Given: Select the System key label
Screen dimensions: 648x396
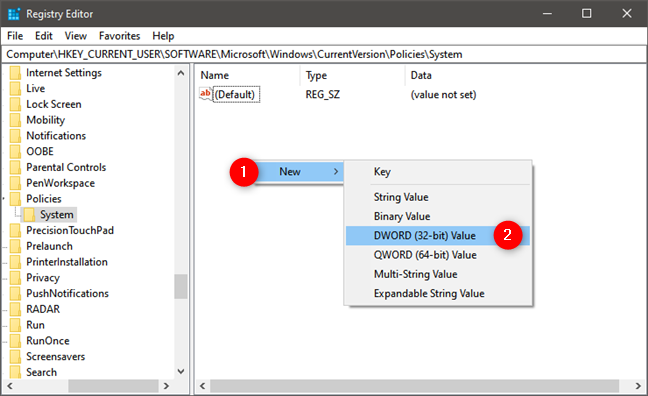Looking at the screenshot, I should pyautogui.click(x=57, y=215).
